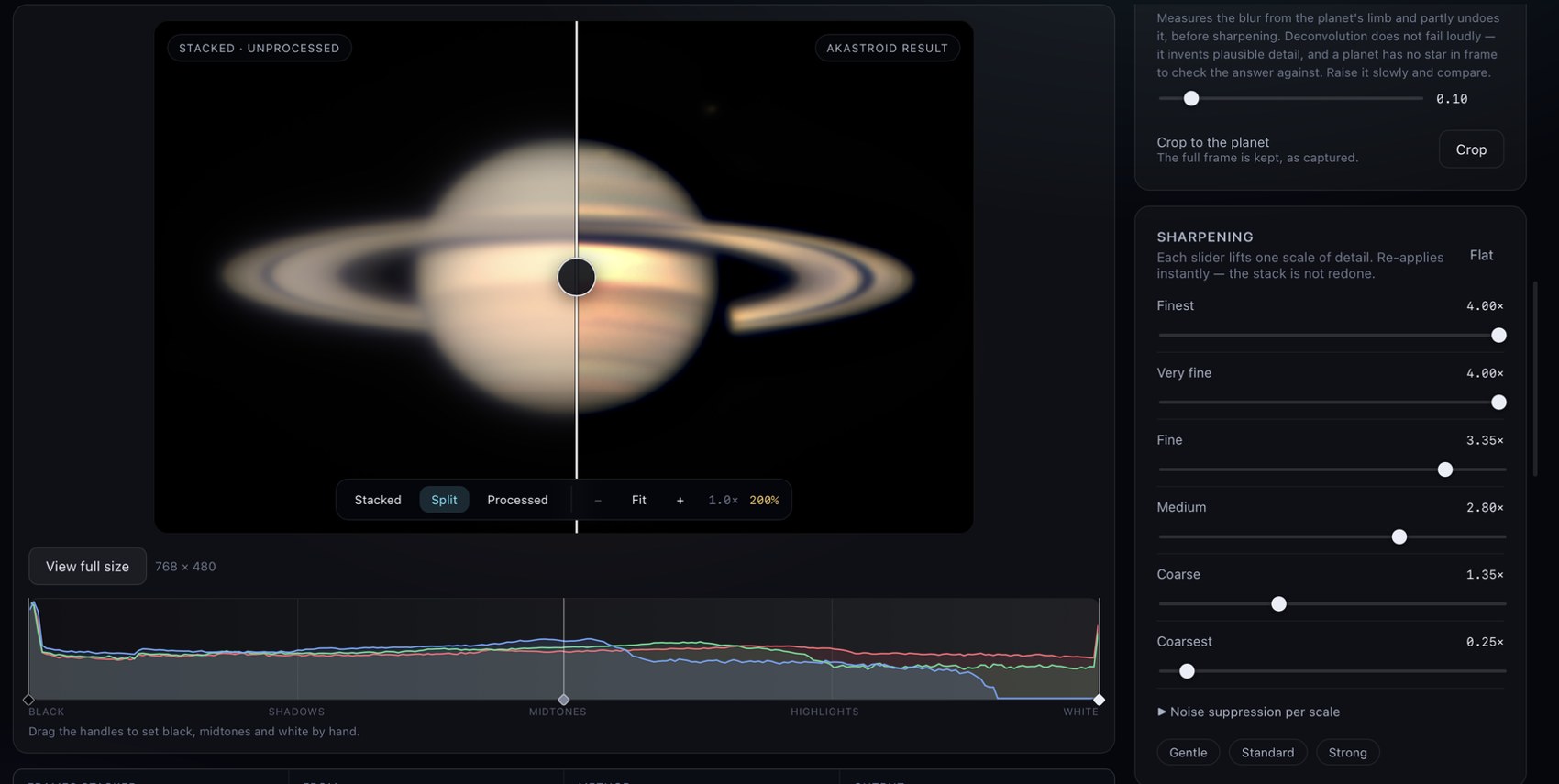
Task: Click the Coarse value '1.35×'
Action: point(1485,574)
